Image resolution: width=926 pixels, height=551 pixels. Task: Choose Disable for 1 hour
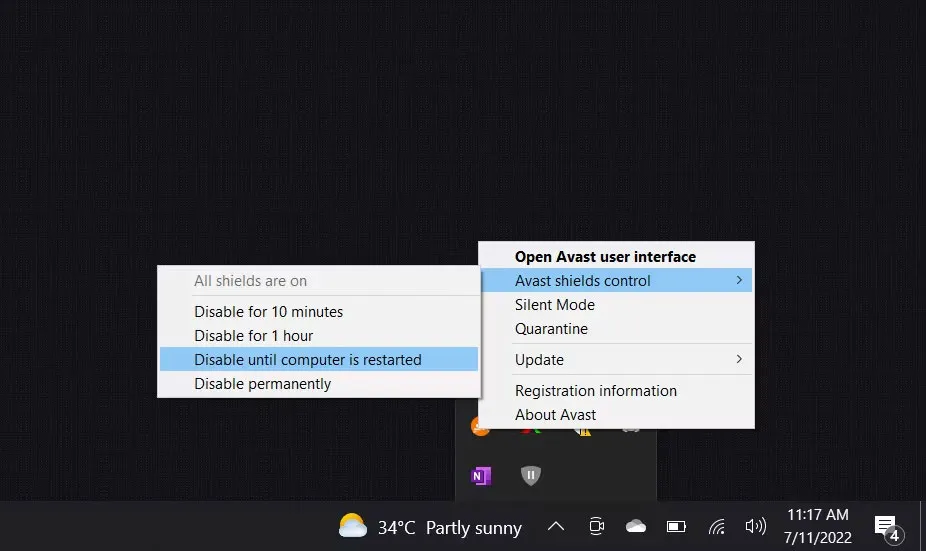point(254,336)
